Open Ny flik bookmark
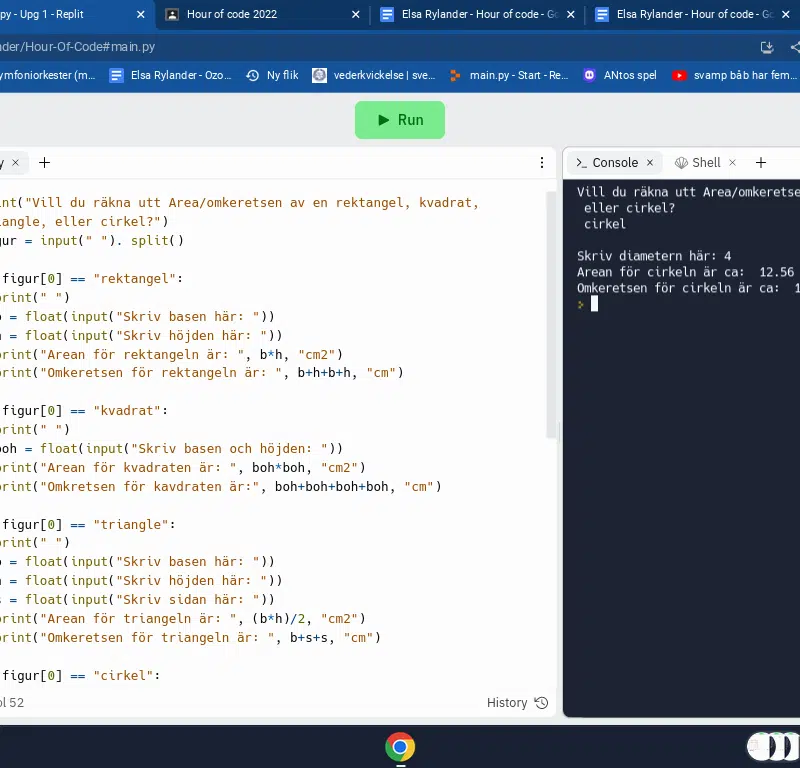The height and width of the screenshot is (768, 800). coord(272,75)
